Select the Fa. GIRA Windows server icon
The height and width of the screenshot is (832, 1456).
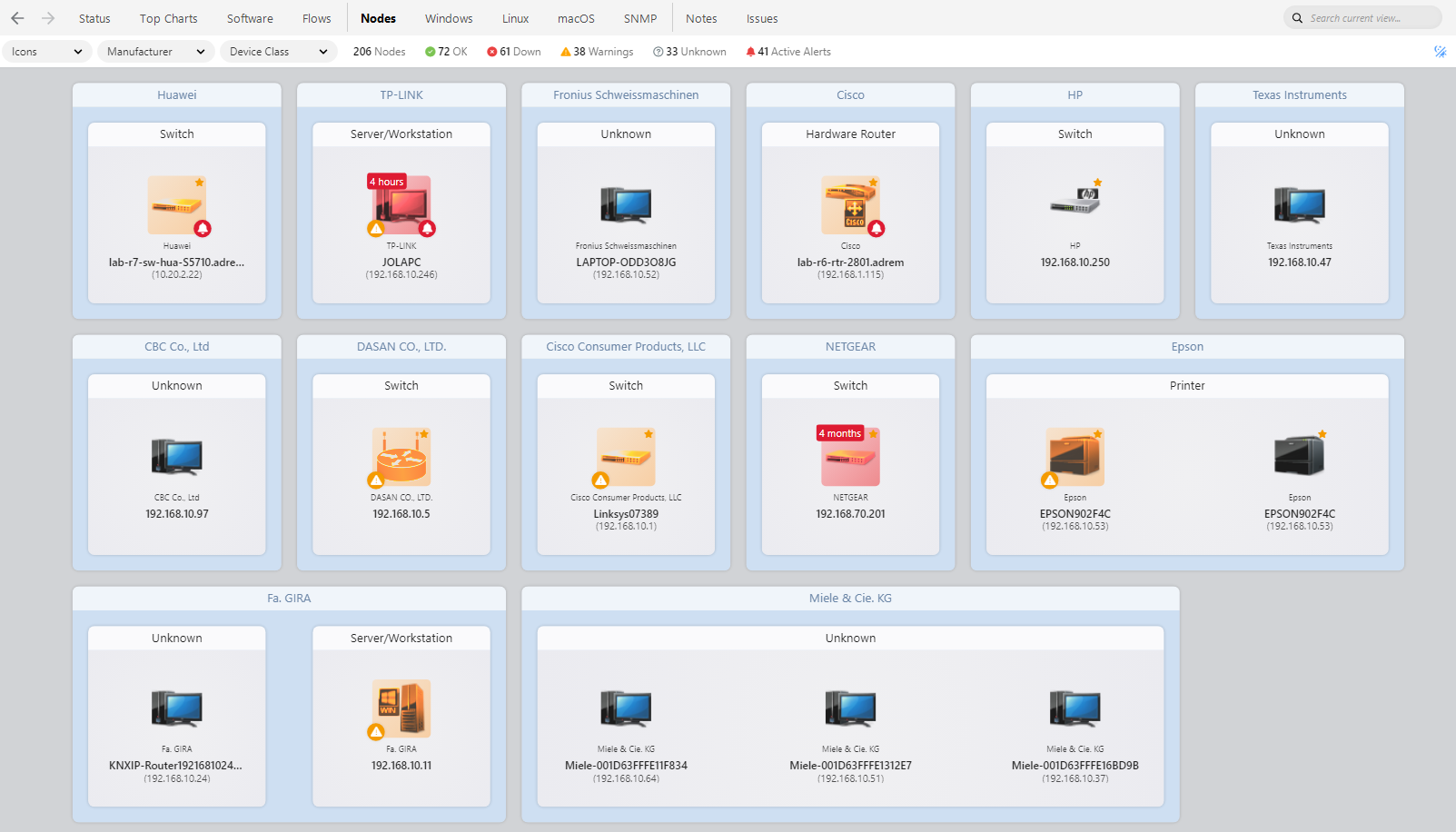pos(401,708)
